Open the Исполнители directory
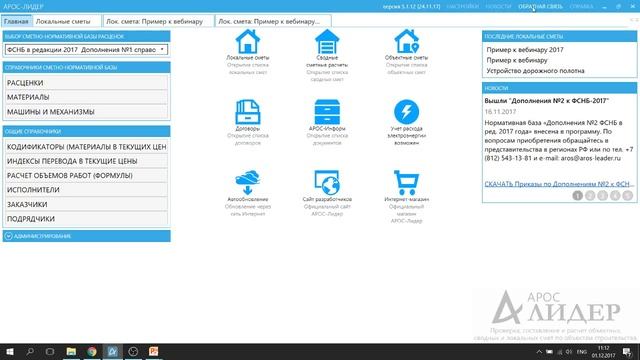 click(87, 190)
